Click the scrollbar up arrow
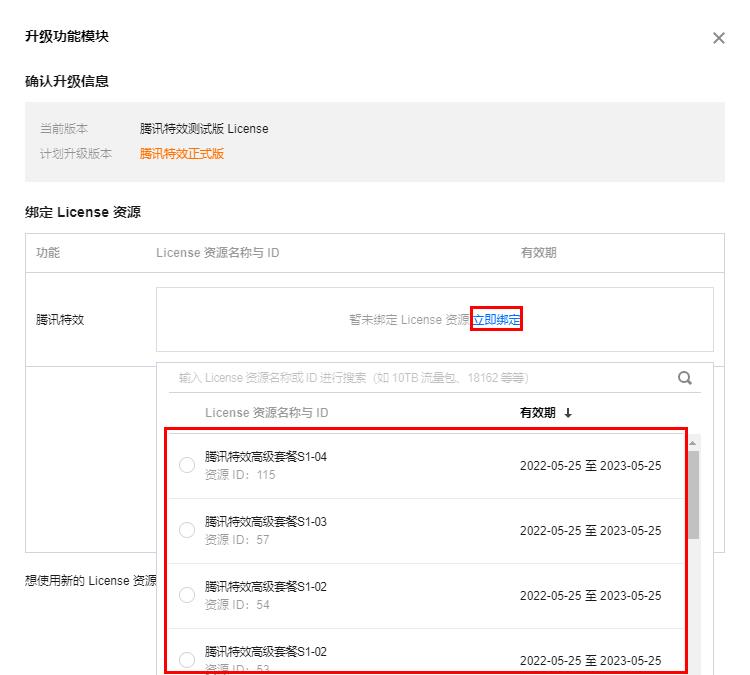750x675 pixels. [693, 443]
